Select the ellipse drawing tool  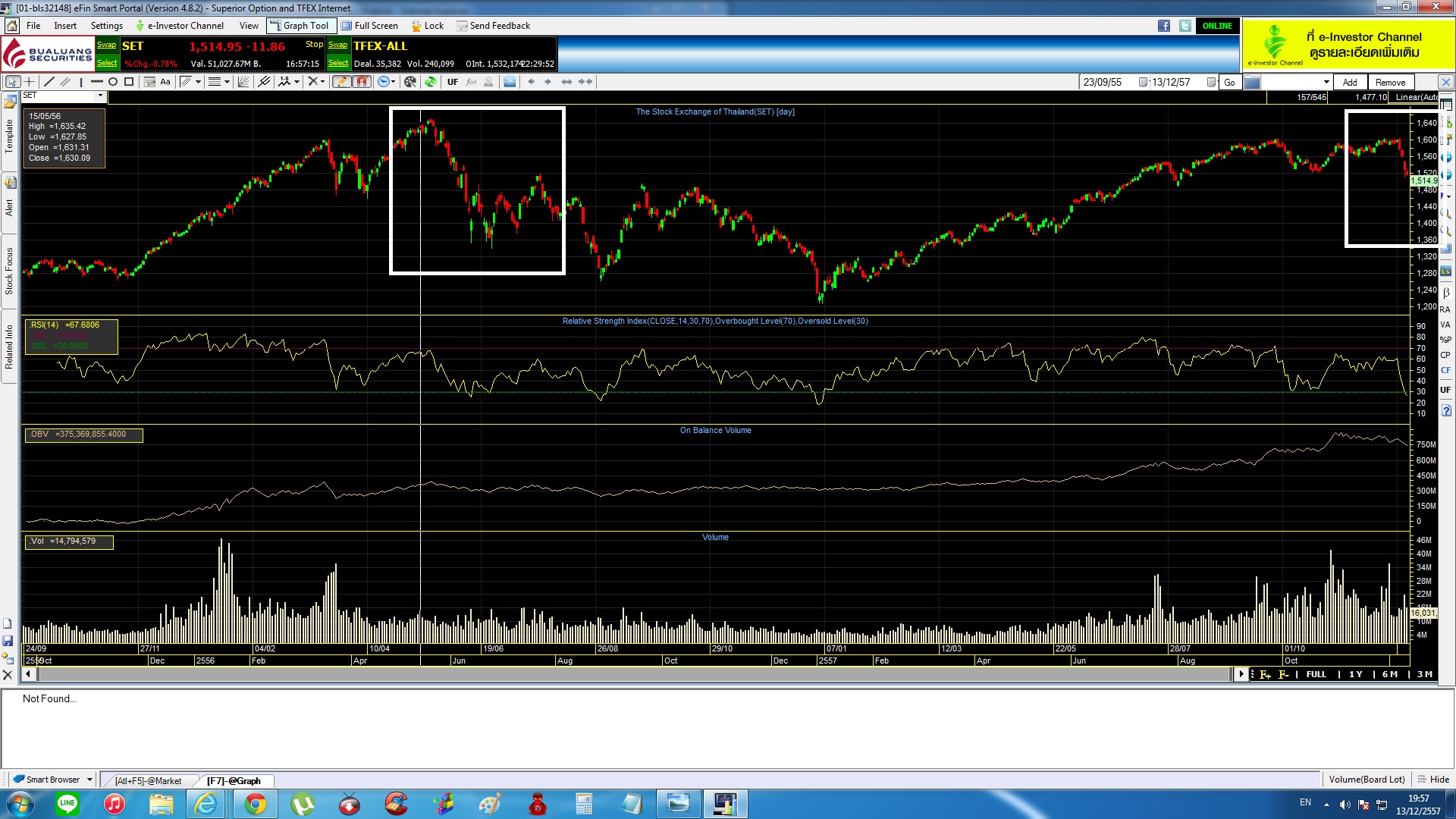(113, 82)
